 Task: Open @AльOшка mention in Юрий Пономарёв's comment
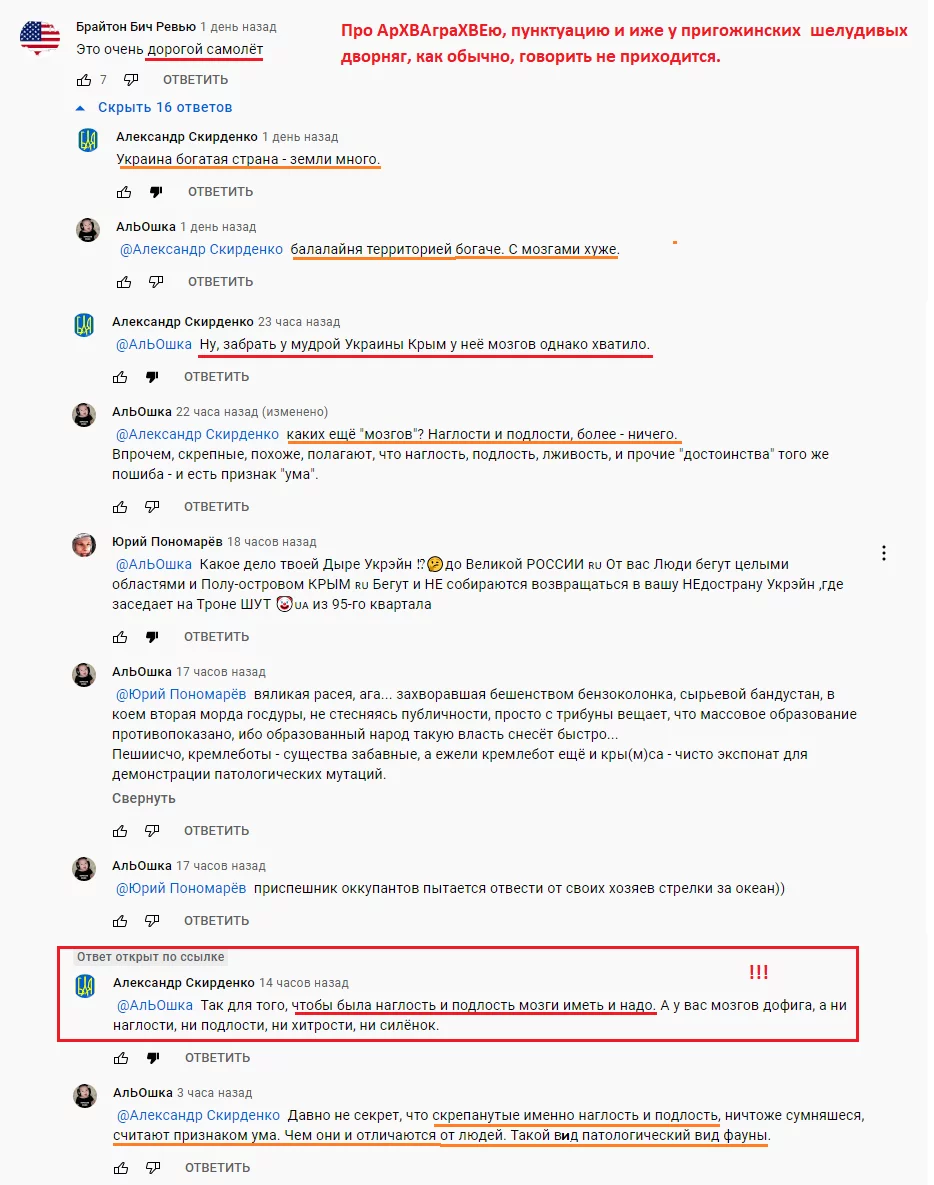[x=153, y=564]
